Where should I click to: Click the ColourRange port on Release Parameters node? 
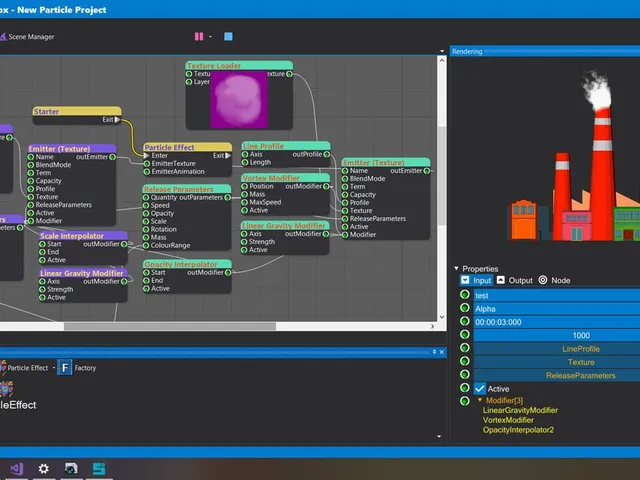point(146,246)
